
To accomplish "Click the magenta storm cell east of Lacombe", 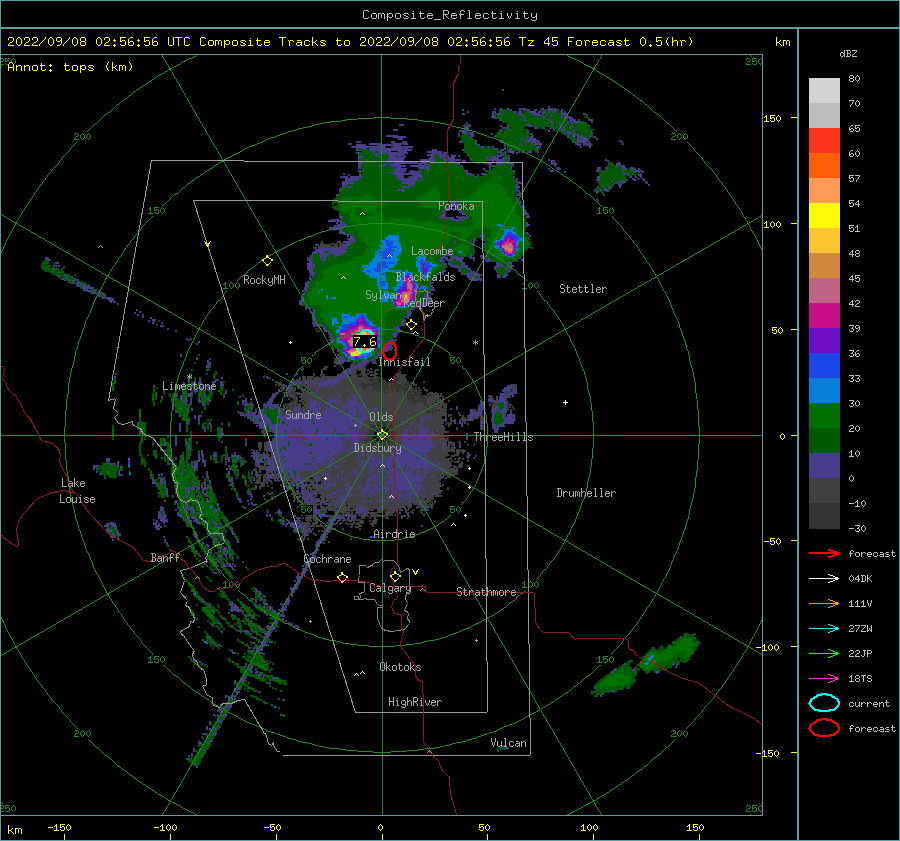I will coord(509,245).
